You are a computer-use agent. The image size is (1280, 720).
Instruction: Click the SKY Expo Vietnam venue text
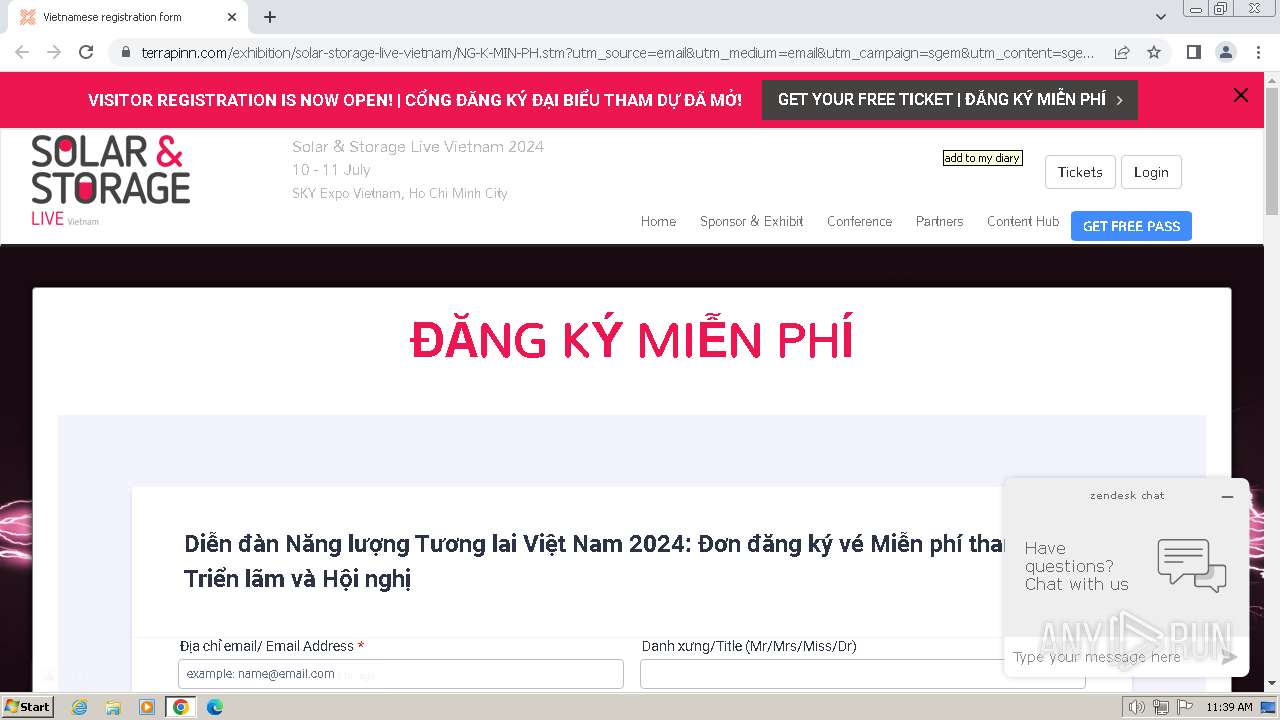[400, 193]
